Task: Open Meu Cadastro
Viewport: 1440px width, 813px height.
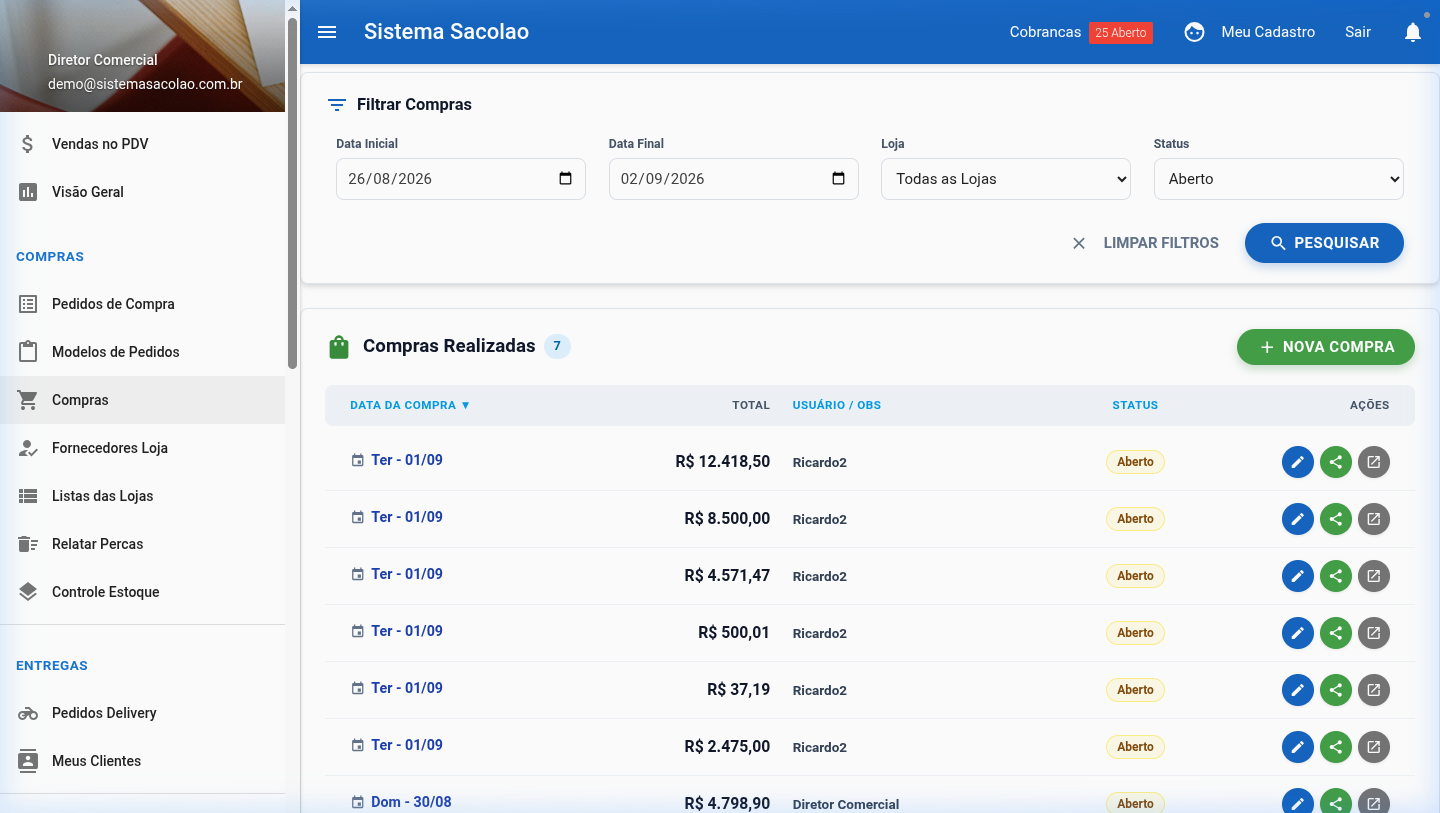Action: (x=1268, y=32)
